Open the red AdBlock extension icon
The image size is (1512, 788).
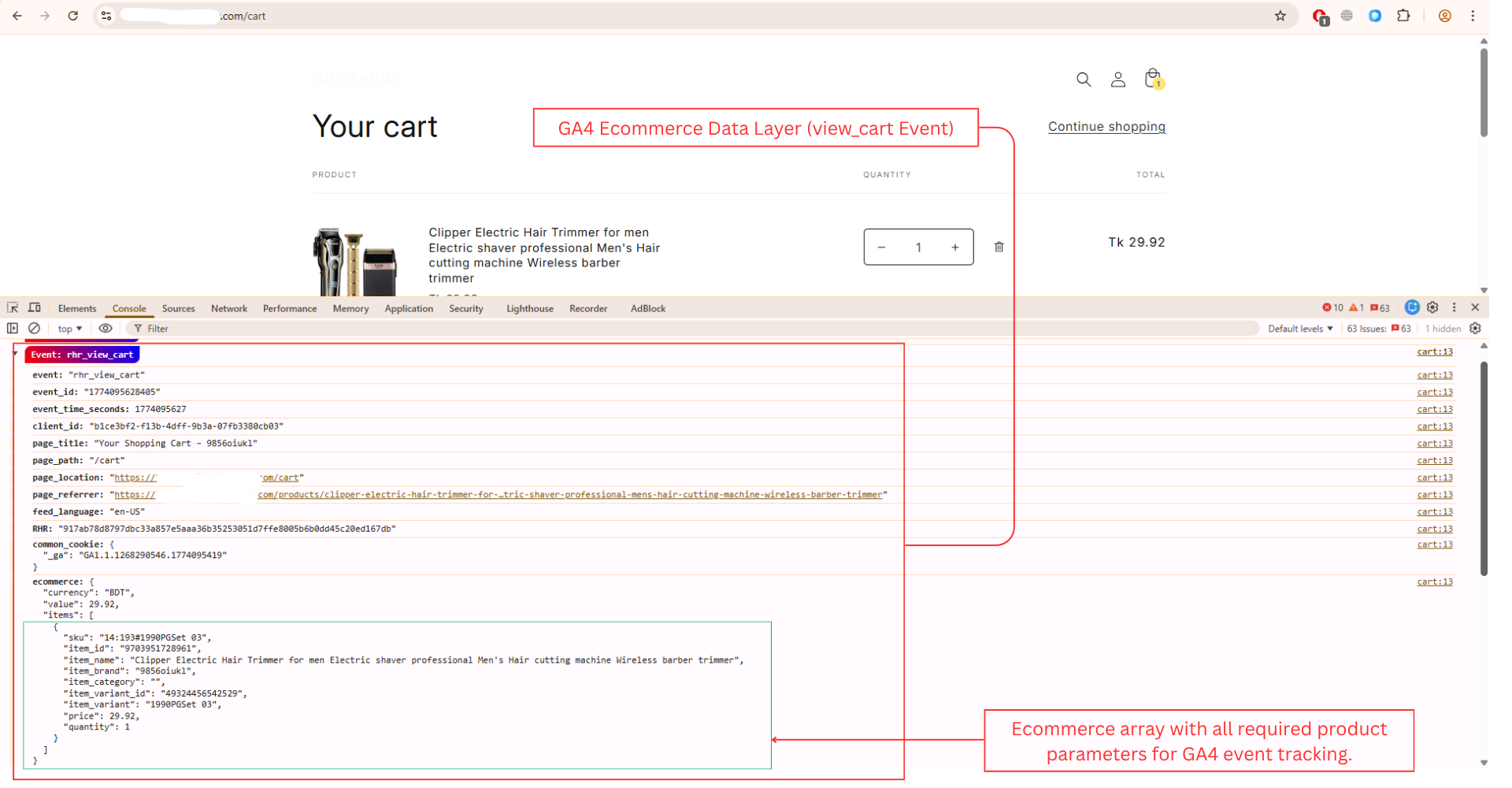(1320, 17)
